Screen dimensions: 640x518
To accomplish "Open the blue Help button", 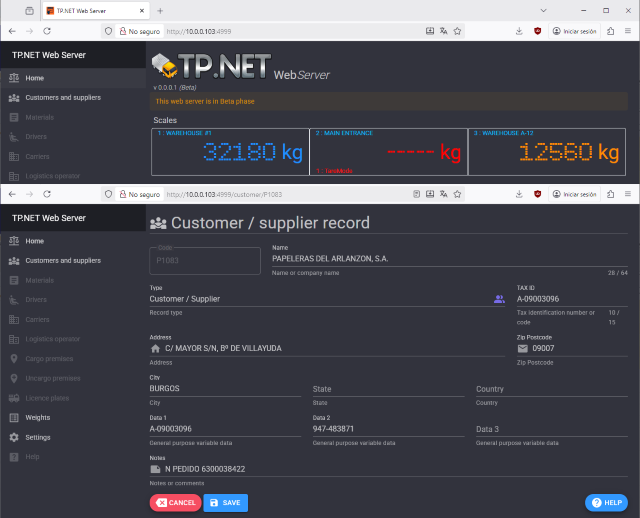I will click(x=606, y=503).
